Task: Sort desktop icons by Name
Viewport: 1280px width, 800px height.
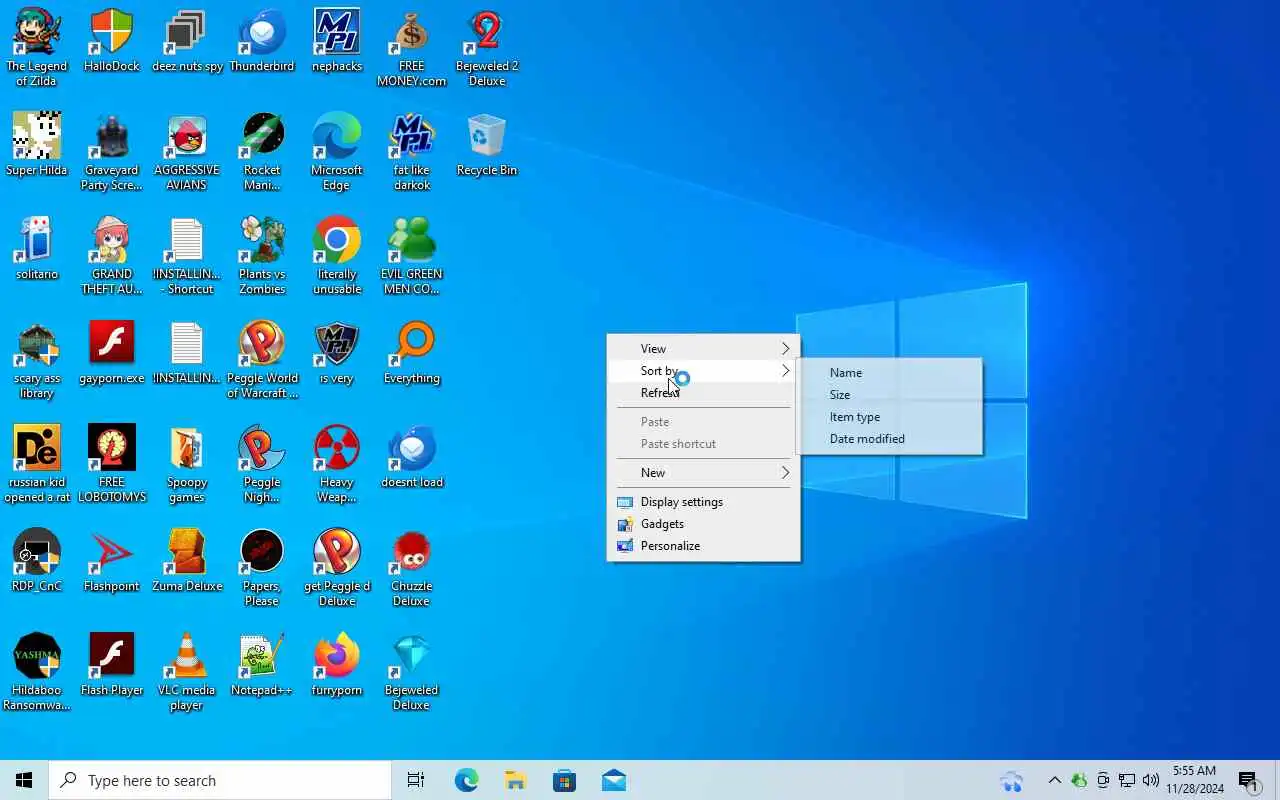Action: point(890,372)
